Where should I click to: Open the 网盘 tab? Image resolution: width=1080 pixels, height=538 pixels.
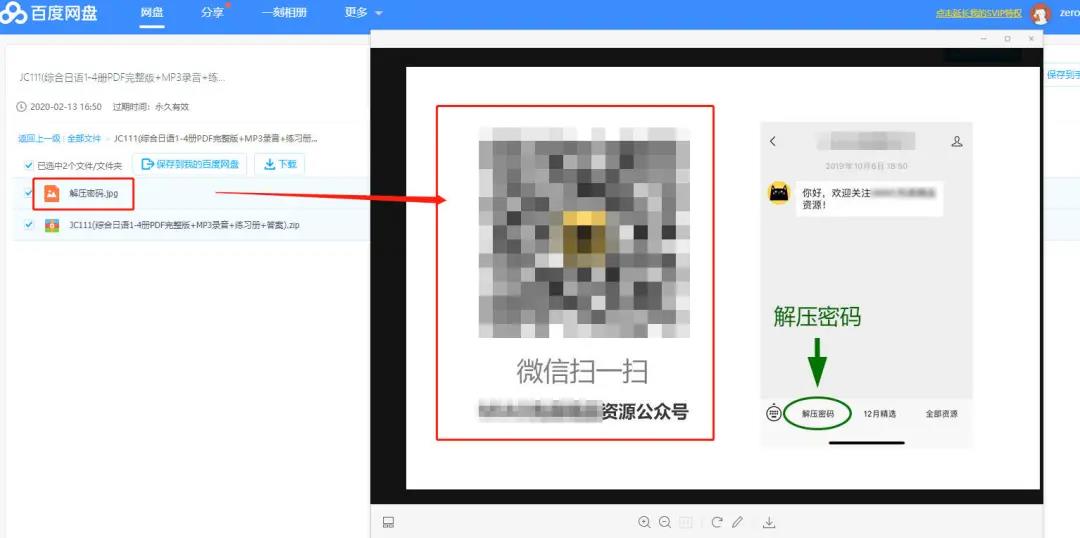[152, 13]
